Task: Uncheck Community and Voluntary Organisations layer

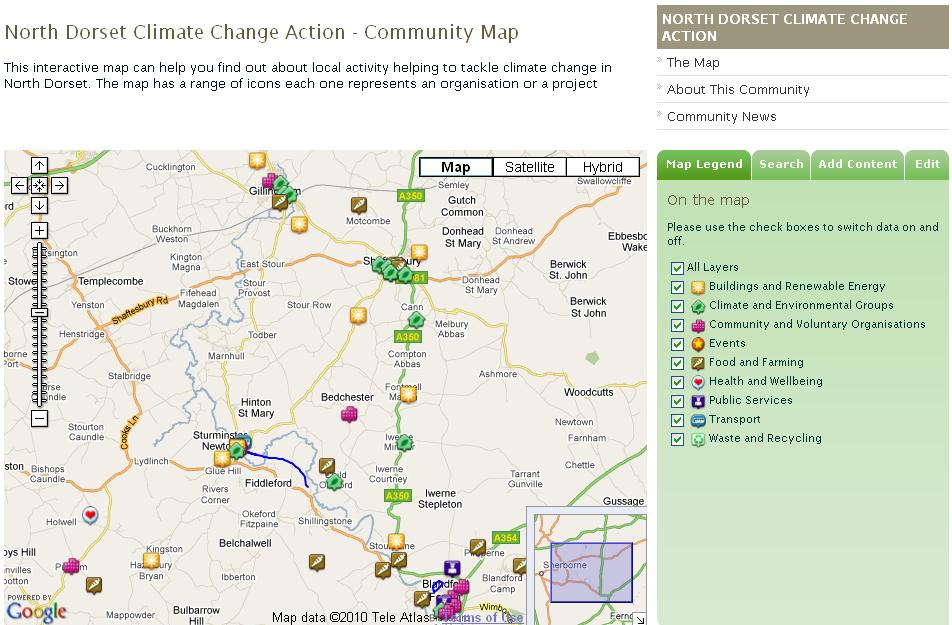Action: click(x=678, y=325)
